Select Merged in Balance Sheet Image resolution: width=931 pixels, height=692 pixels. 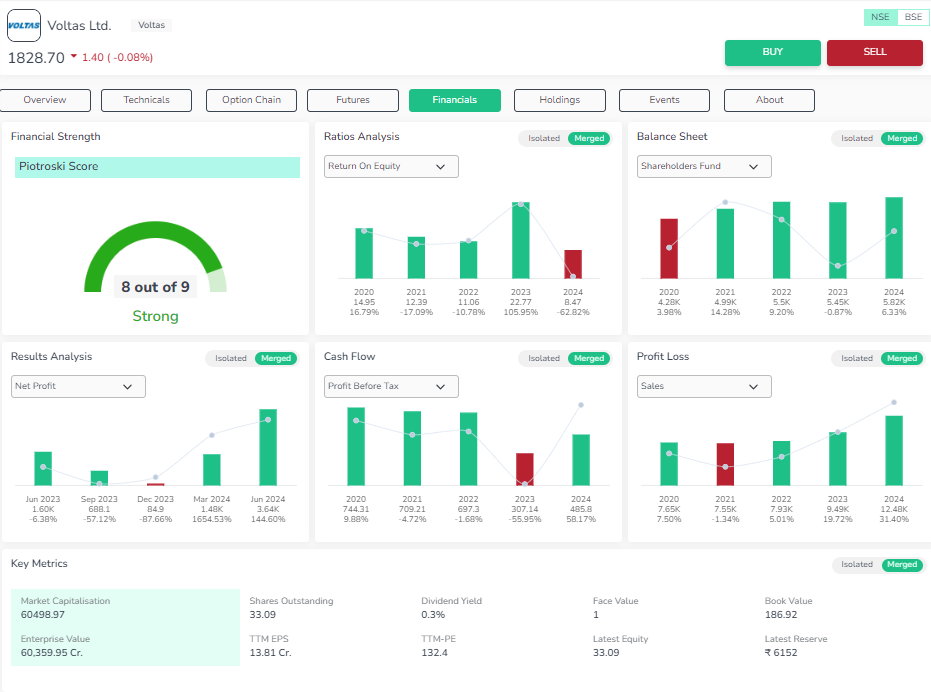coord(902,138)
